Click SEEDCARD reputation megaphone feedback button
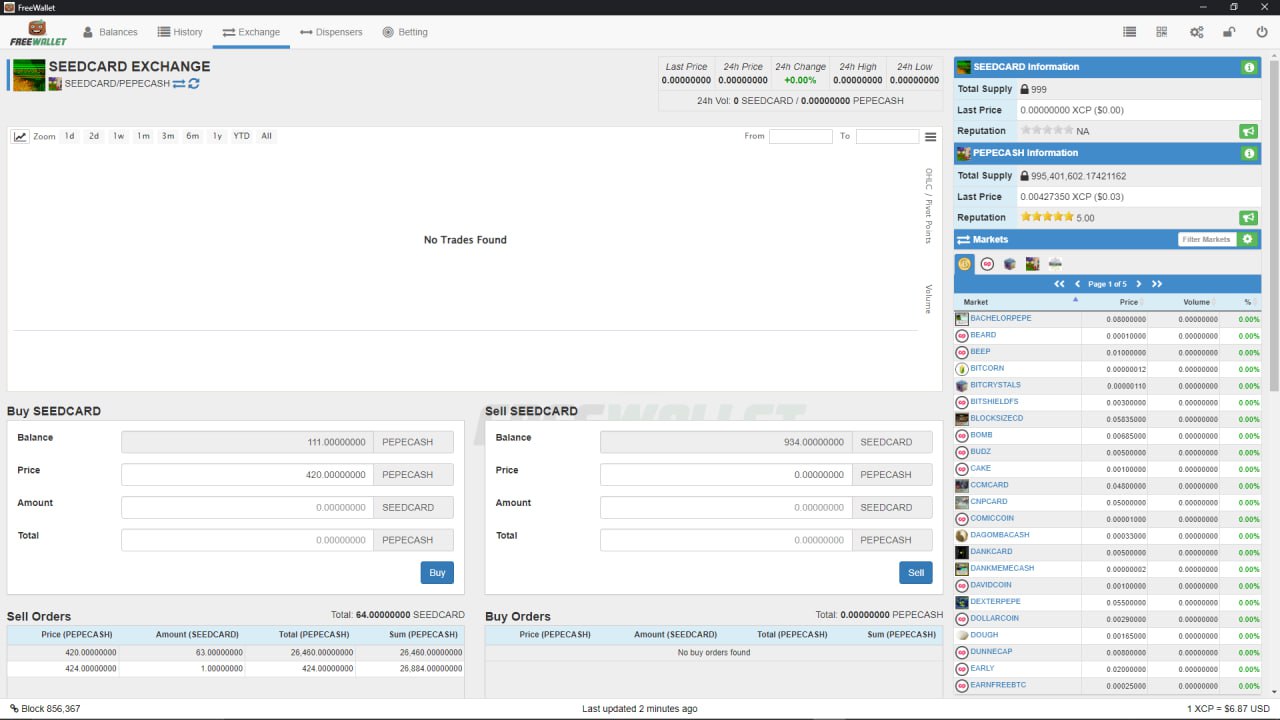1280x720 pixels. (x=1248, y=131)
